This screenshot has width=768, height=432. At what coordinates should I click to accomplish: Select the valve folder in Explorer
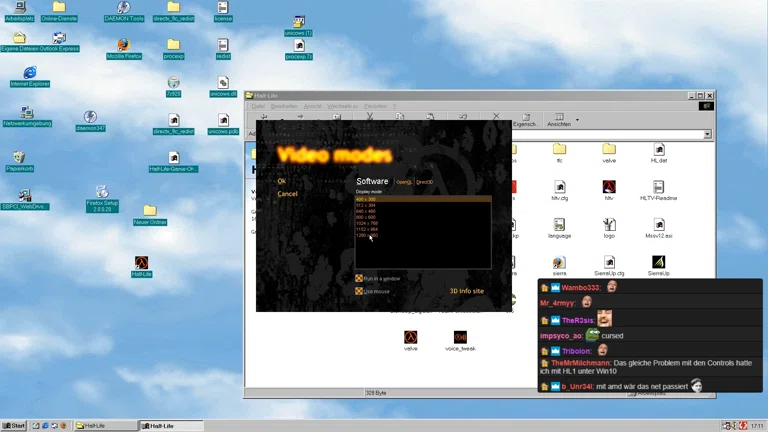pos(609,153)
